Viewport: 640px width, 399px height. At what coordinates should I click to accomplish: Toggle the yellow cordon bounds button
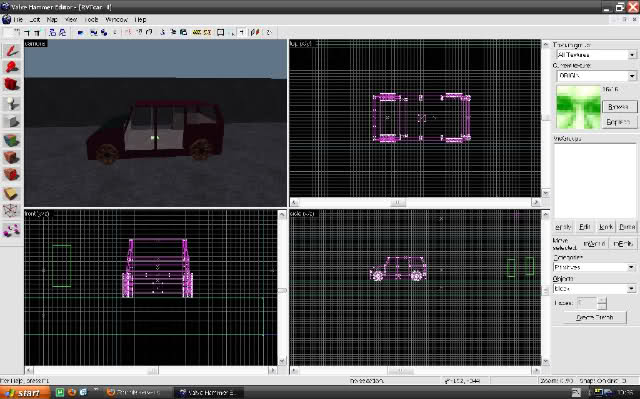[x=196, y=33]
